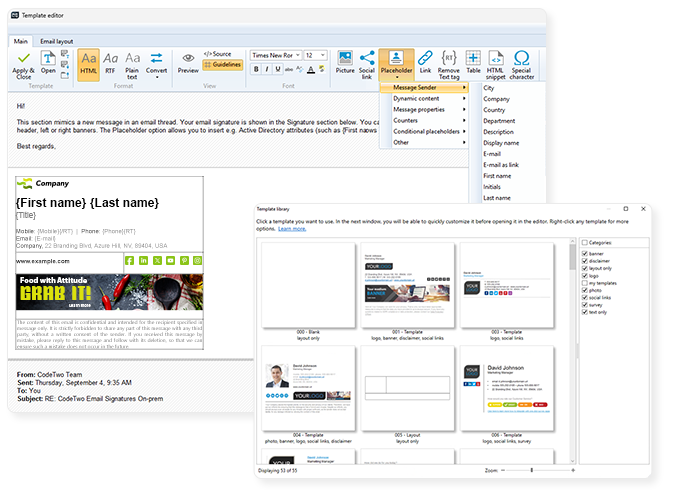Expand the Dynamic content submenu
The width and height of the screenshot is (674, 500).
point(428,99)
